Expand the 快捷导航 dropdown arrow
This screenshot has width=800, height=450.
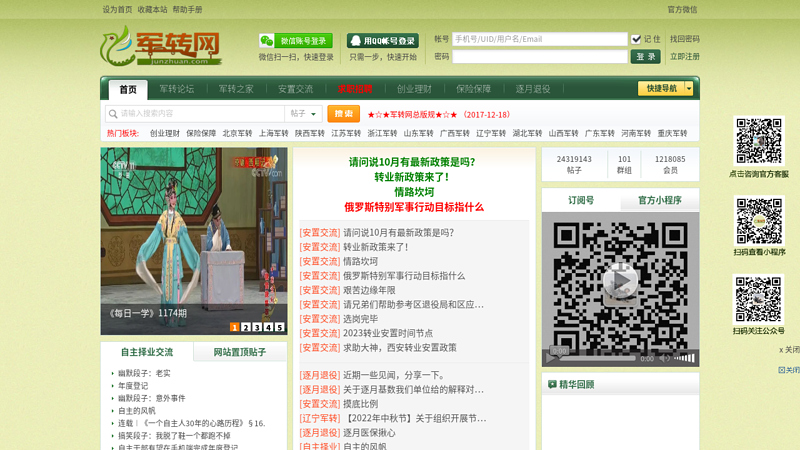point(689,88)
